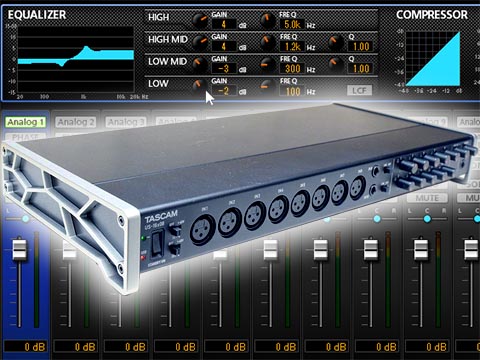Select the Analog 1 channel label
Image resolution: width=480 pixels, height=360 pixels.
tap(25, 122)
